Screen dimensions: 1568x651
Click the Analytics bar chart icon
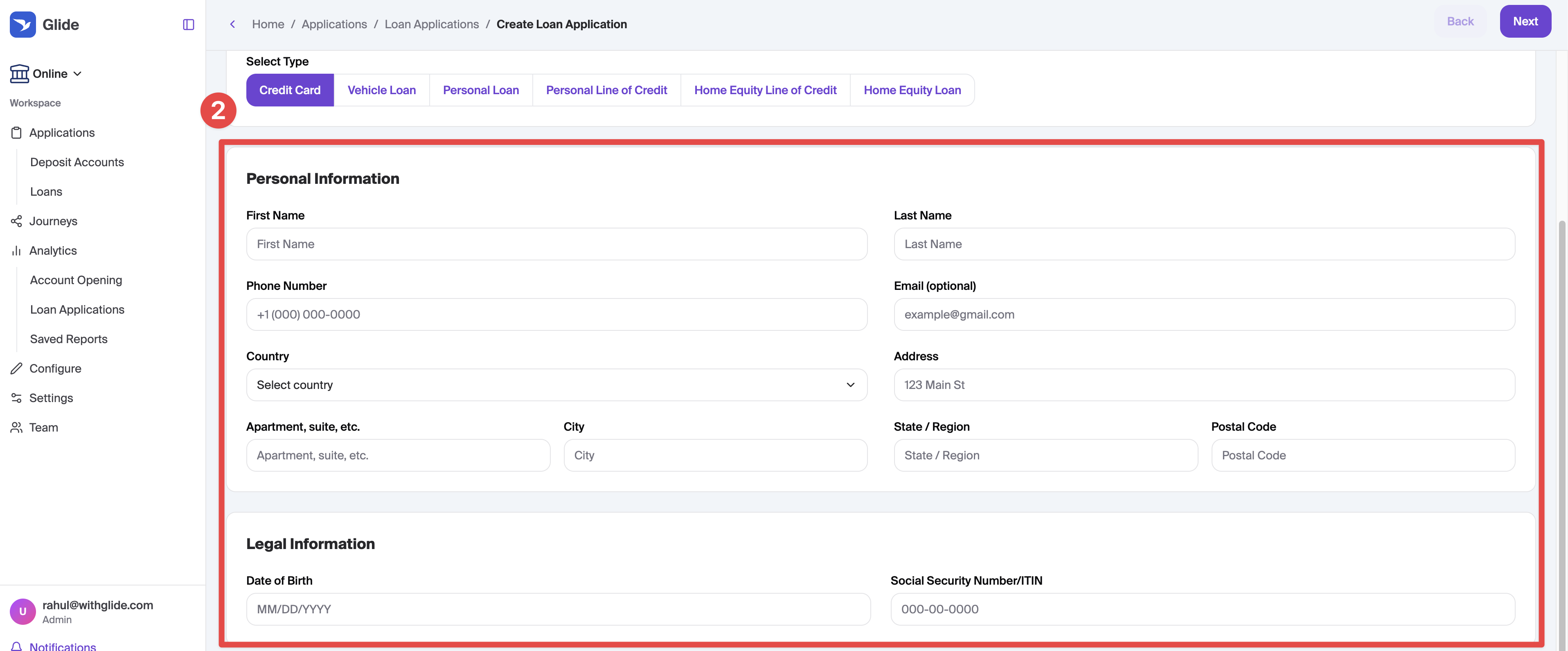click(16, 251)
